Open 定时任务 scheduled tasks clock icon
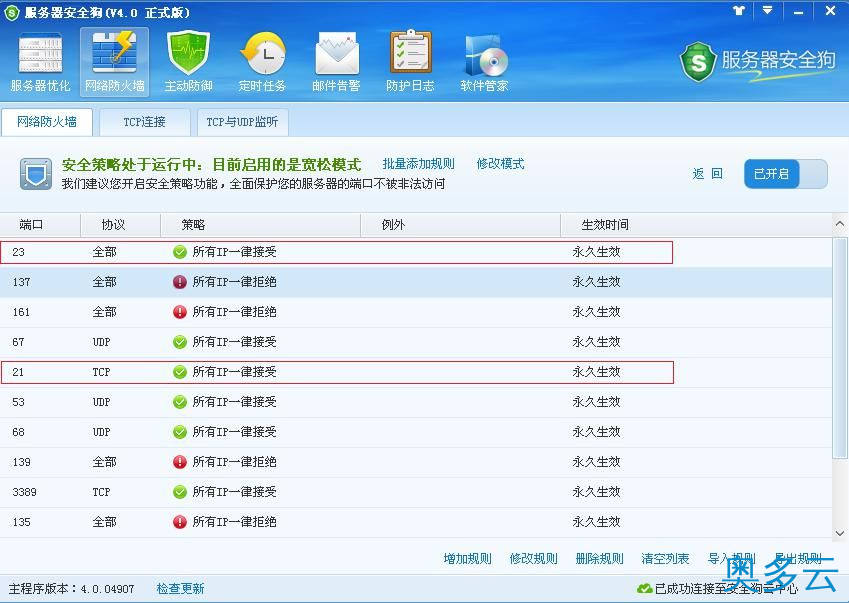Viewport: 849px width, 603px height. (262, 62)
